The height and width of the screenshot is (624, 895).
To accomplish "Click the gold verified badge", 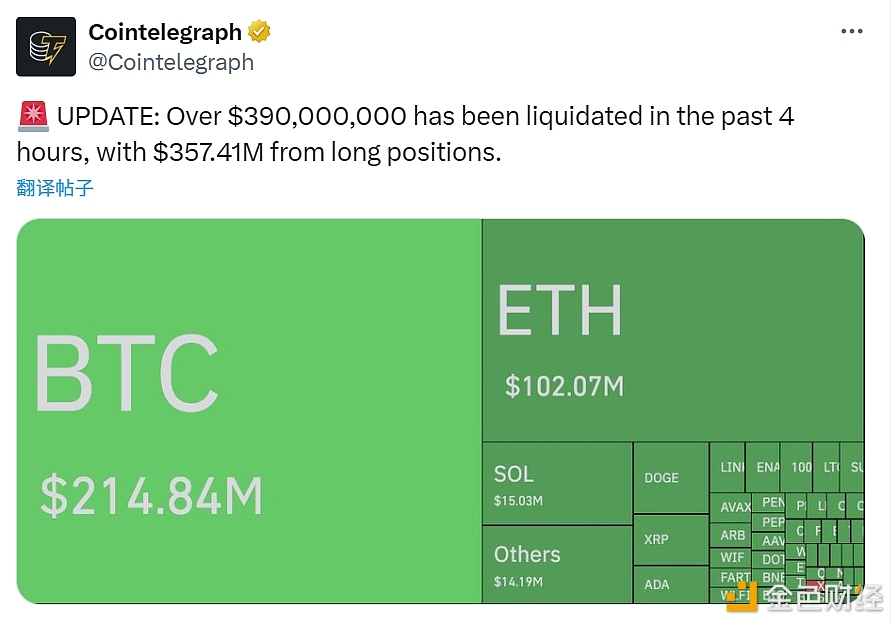I will [259, 32].
